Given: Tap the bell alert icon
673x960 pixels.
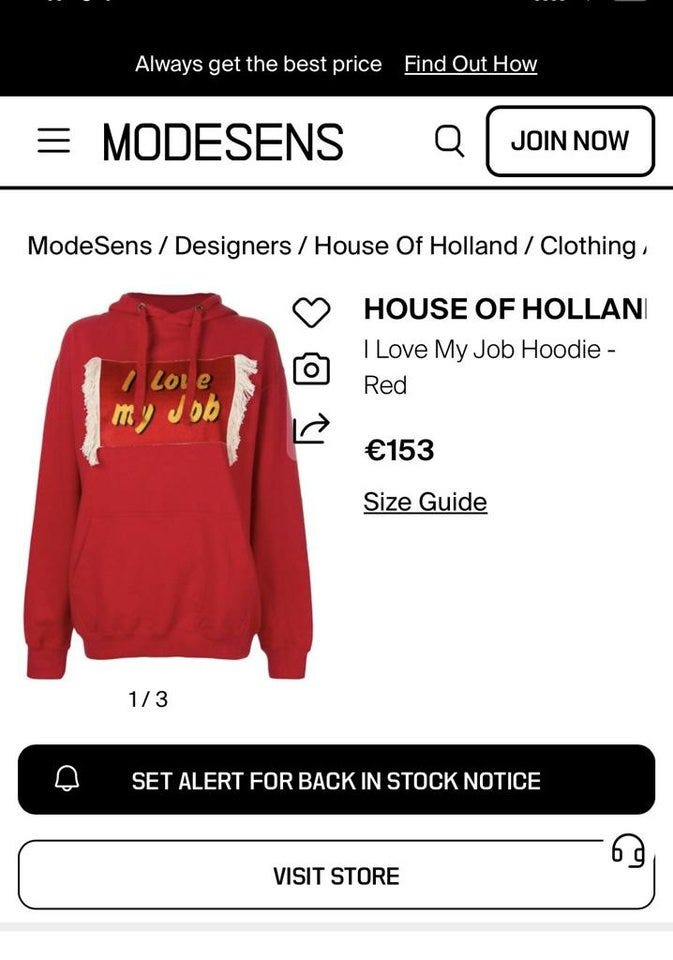Looking at the screenshot, I should pos(67,779).
